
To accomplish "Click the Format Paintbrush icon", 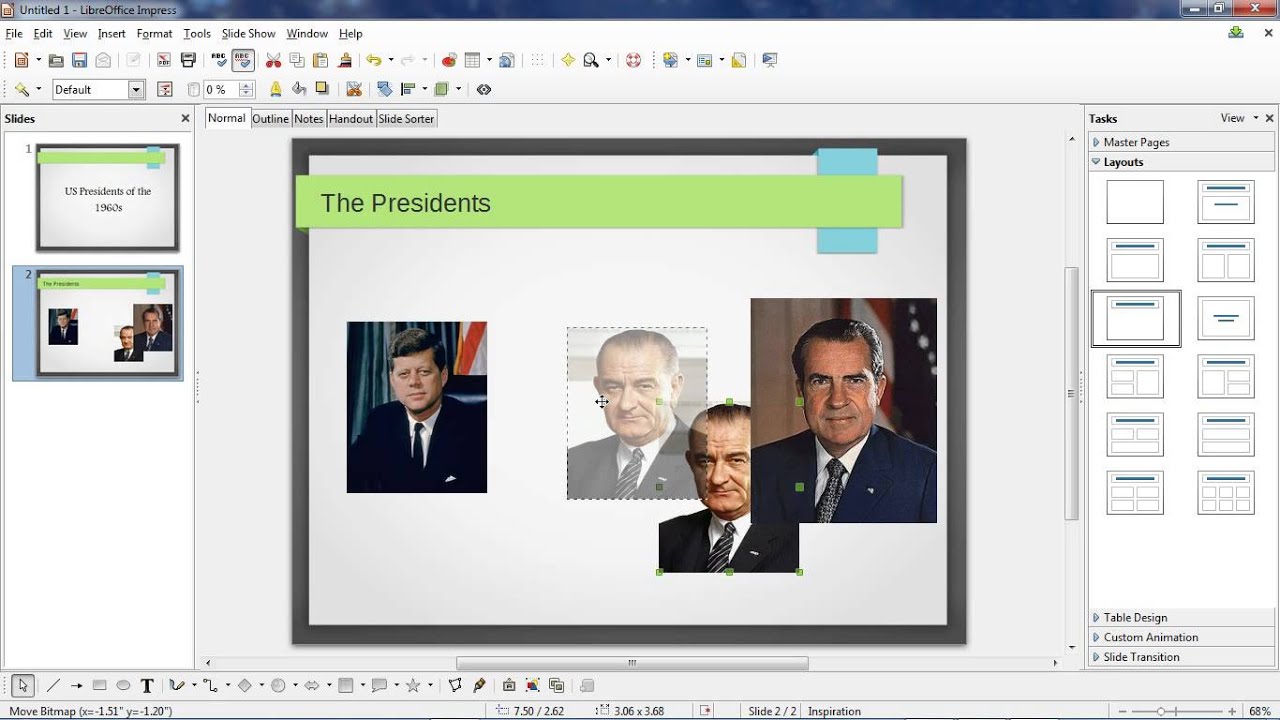I will coord(345,60).
